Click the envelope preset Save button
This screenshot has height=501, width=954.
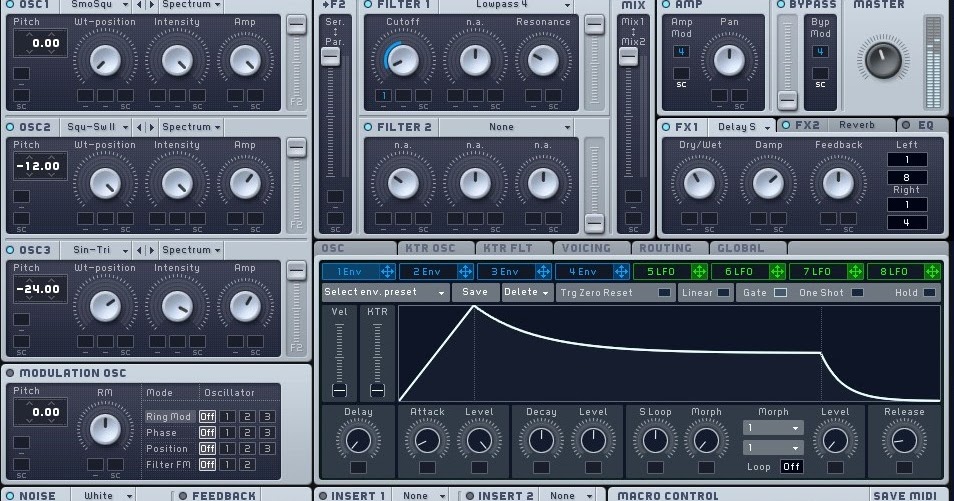click(475, 292)
